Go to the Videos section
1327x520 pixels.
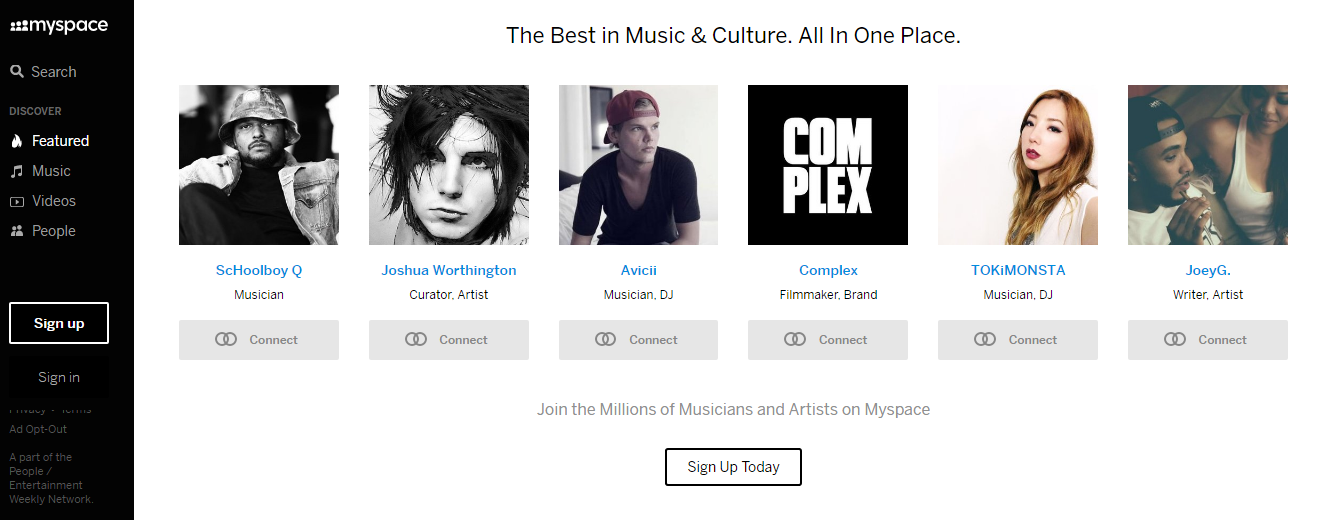point(54,201)
